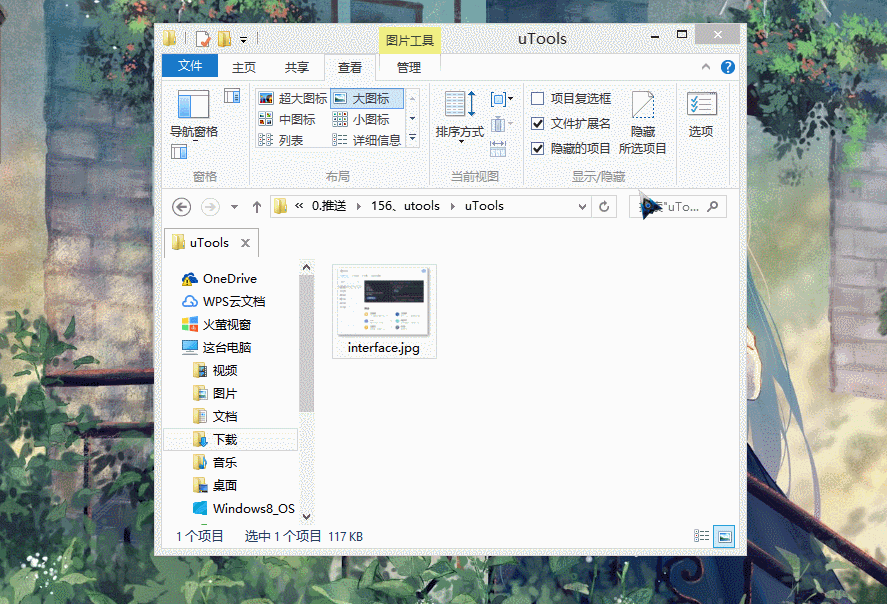This screenshot has height=604, width=887.
Task: Open the 音乐 folder
Action: click(215, 463)
